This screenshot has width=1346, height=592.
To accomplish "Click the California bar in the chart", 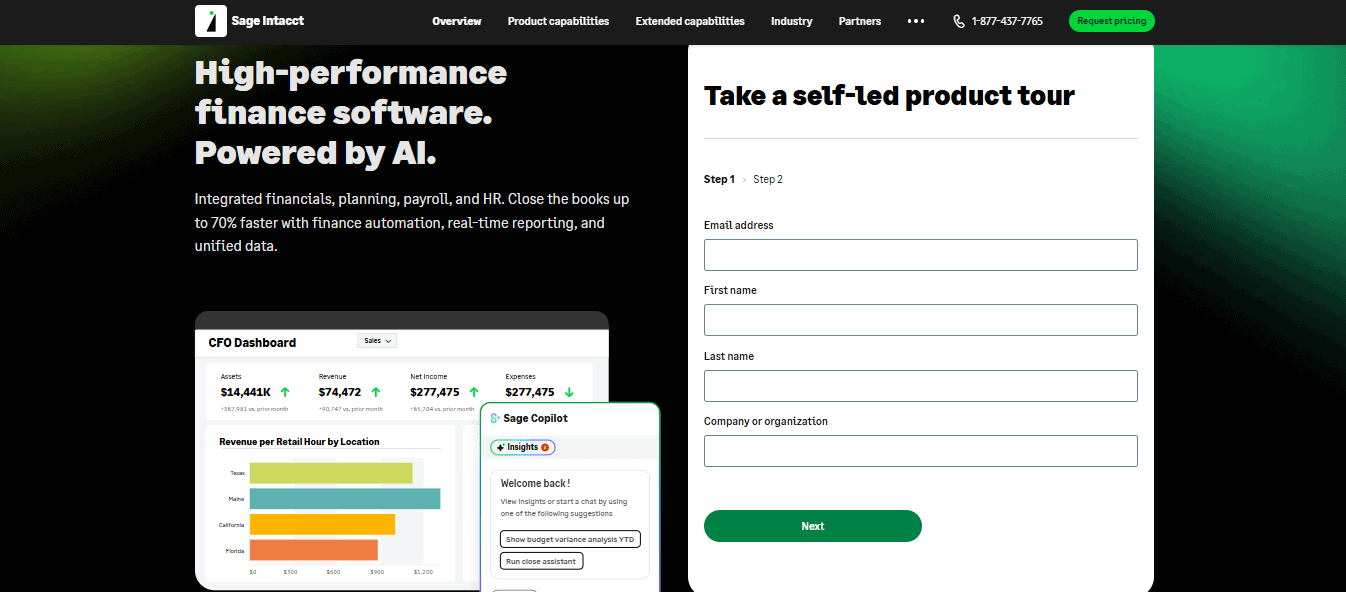I will pos(322,524).
